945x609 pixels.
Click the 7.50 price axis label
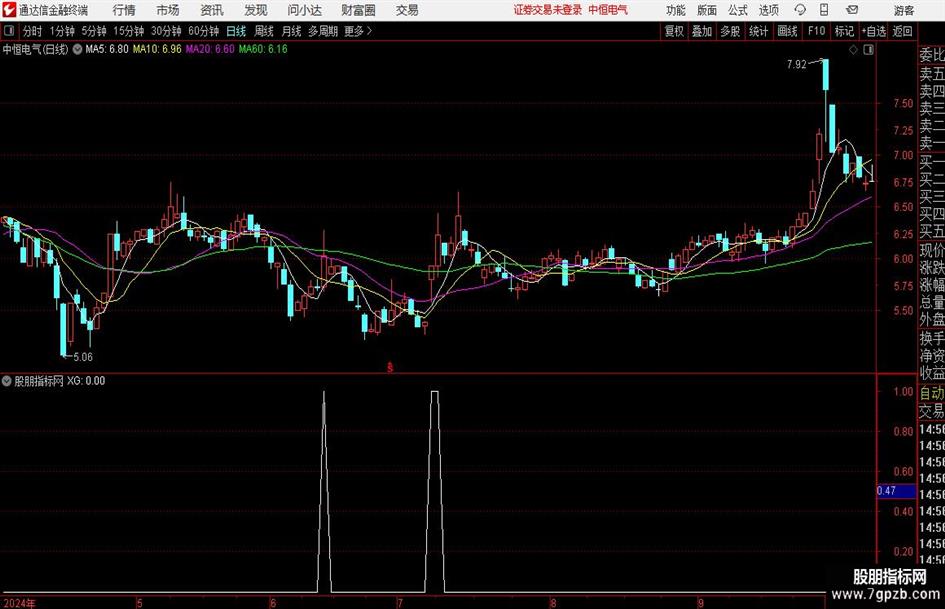(903, 104)
